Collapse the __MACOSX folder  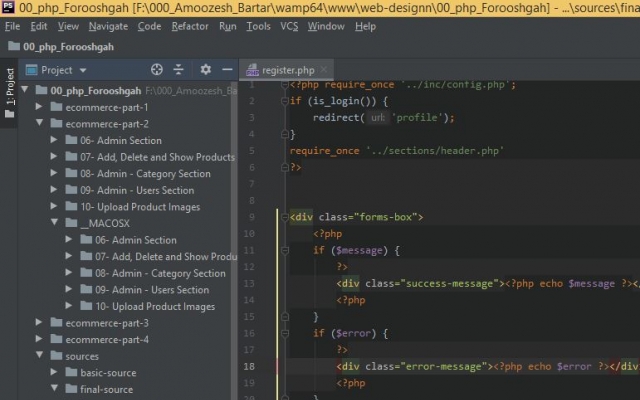55,222
